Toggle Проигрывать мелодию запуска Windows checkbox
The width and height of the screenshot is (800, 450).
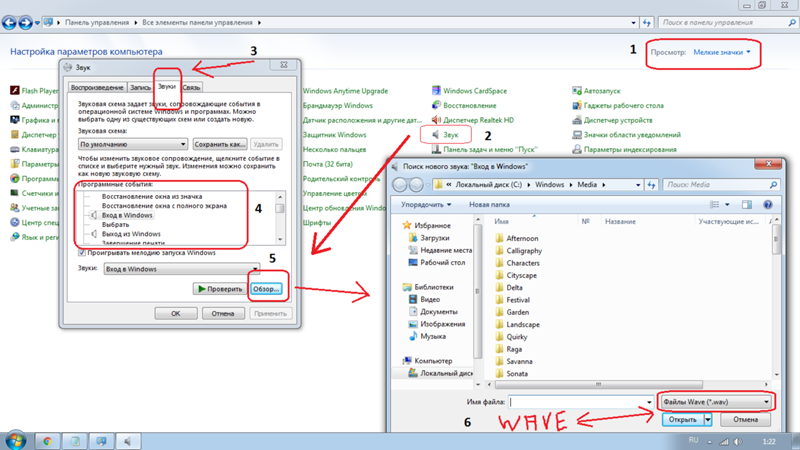pos(82,253)
